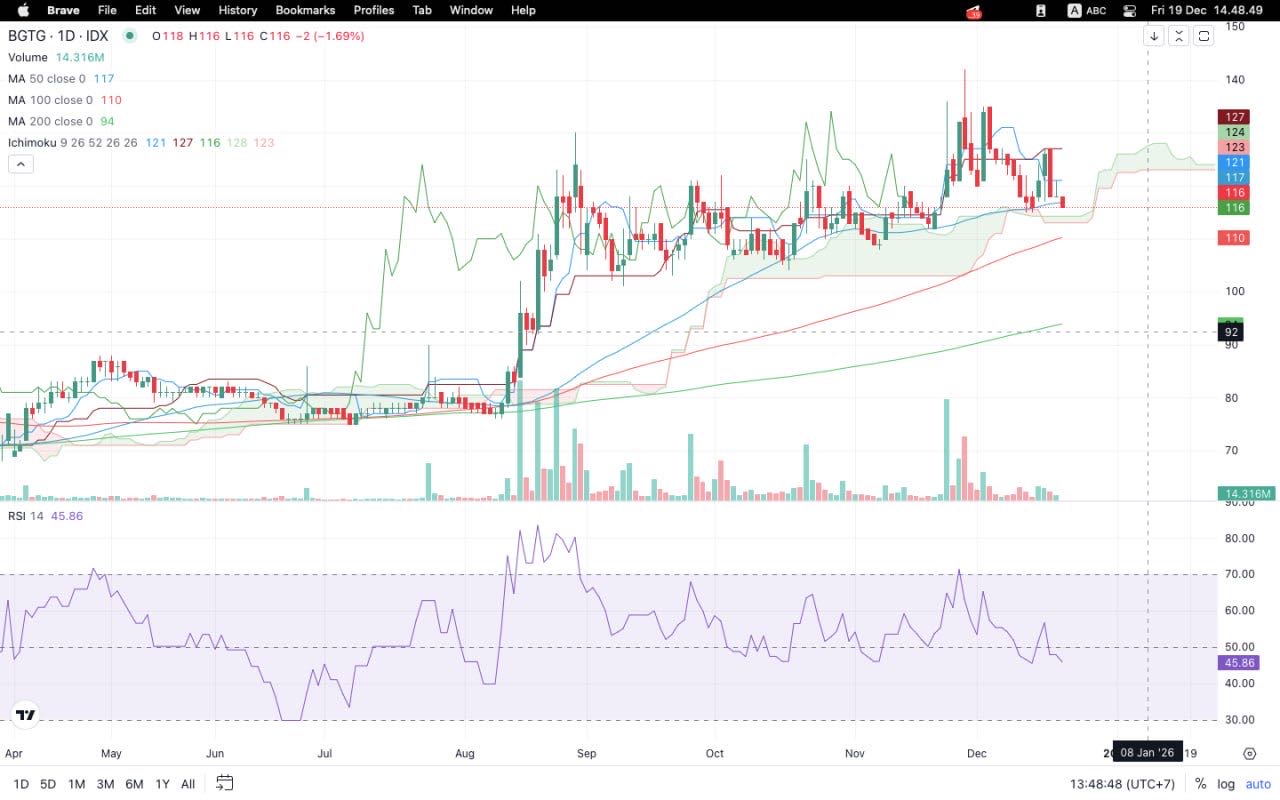Screen dimensions: 1280x800
Task: Click the TradingView logo on chart
Action: coord(25,715)
